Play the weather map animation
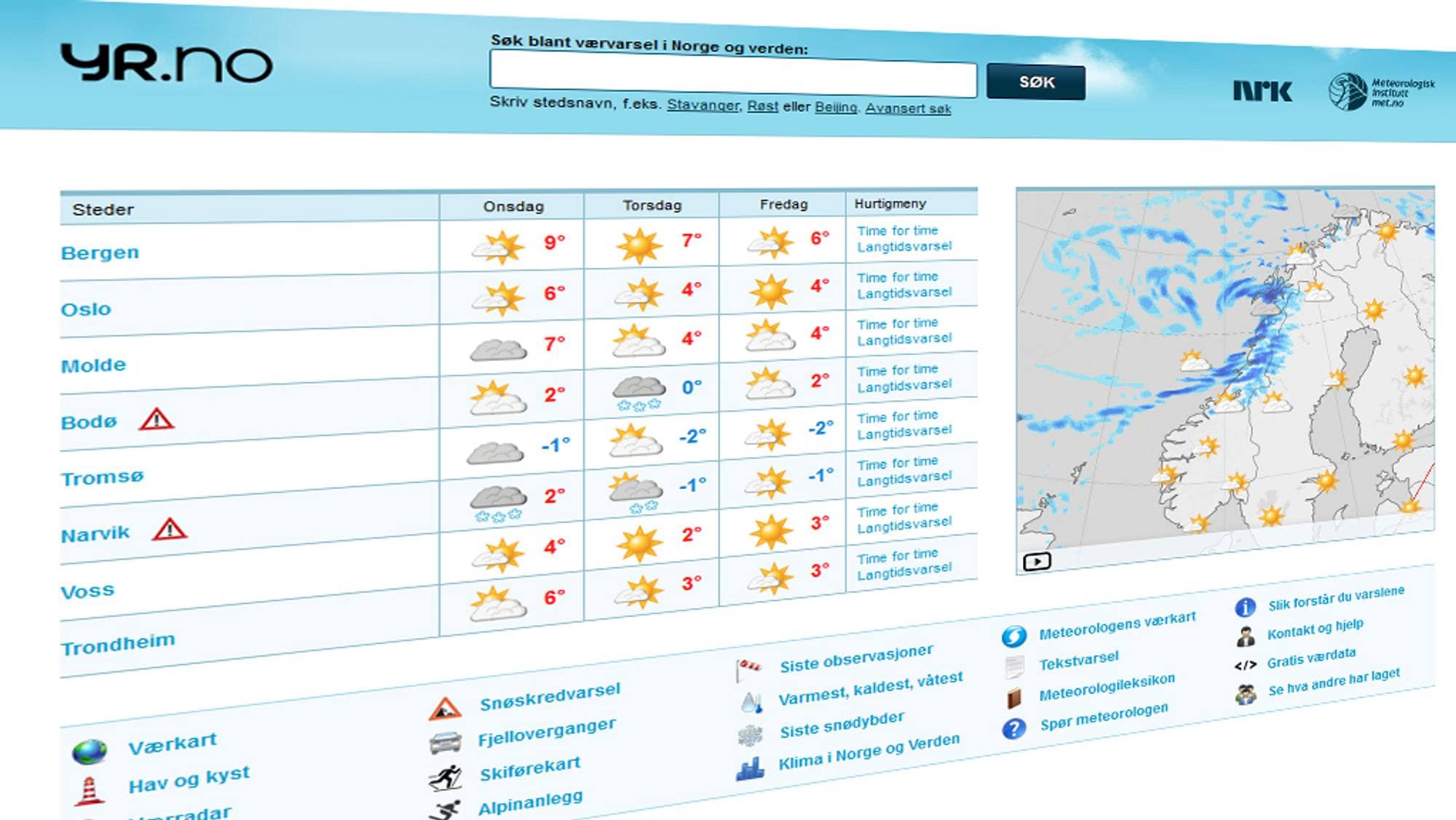The height and width of the screenshot is (820, 1456). click(x=1037, y=562)
